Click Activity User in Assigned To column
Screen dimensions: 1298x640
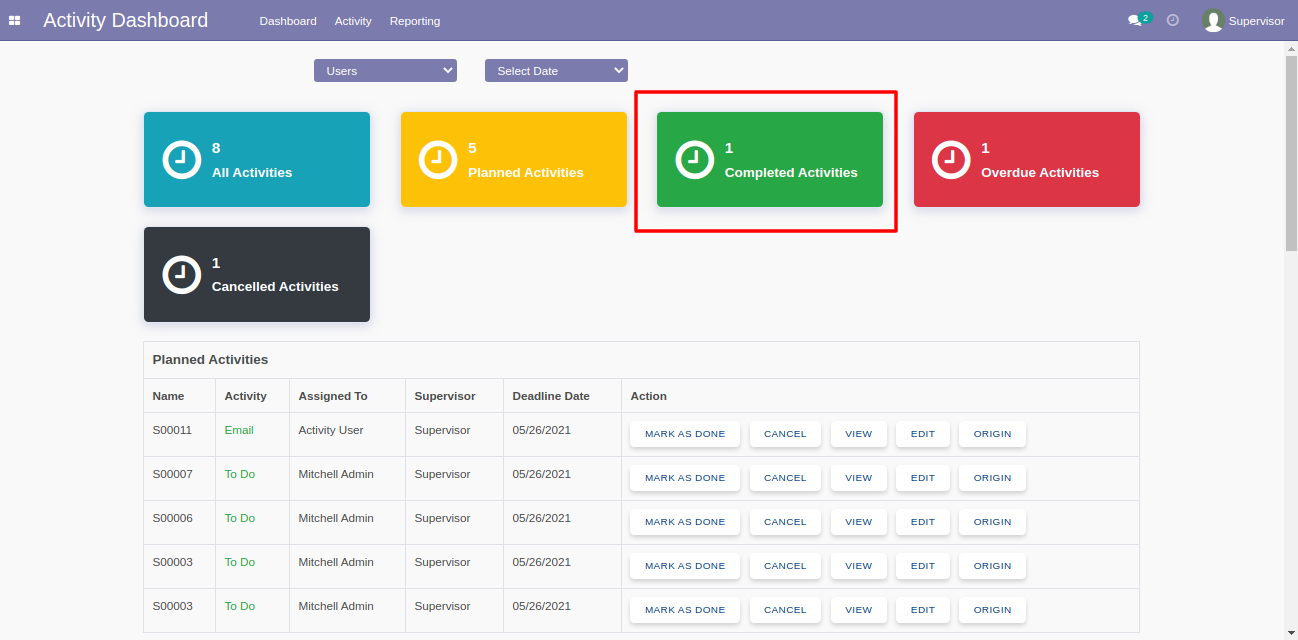pos(331,430)
